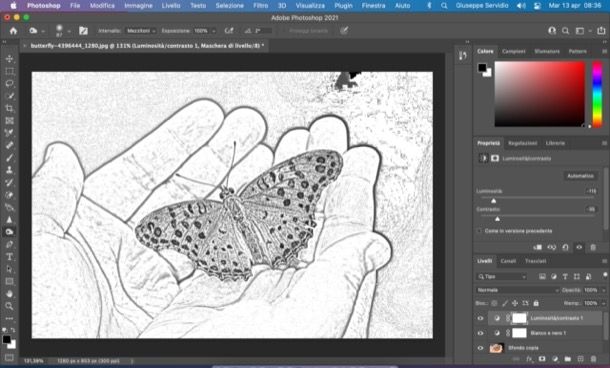Viewport: 610px width, 368px height.
Task: Open the Esposizione percentage dropdown
Action: [x=214, y=31]
